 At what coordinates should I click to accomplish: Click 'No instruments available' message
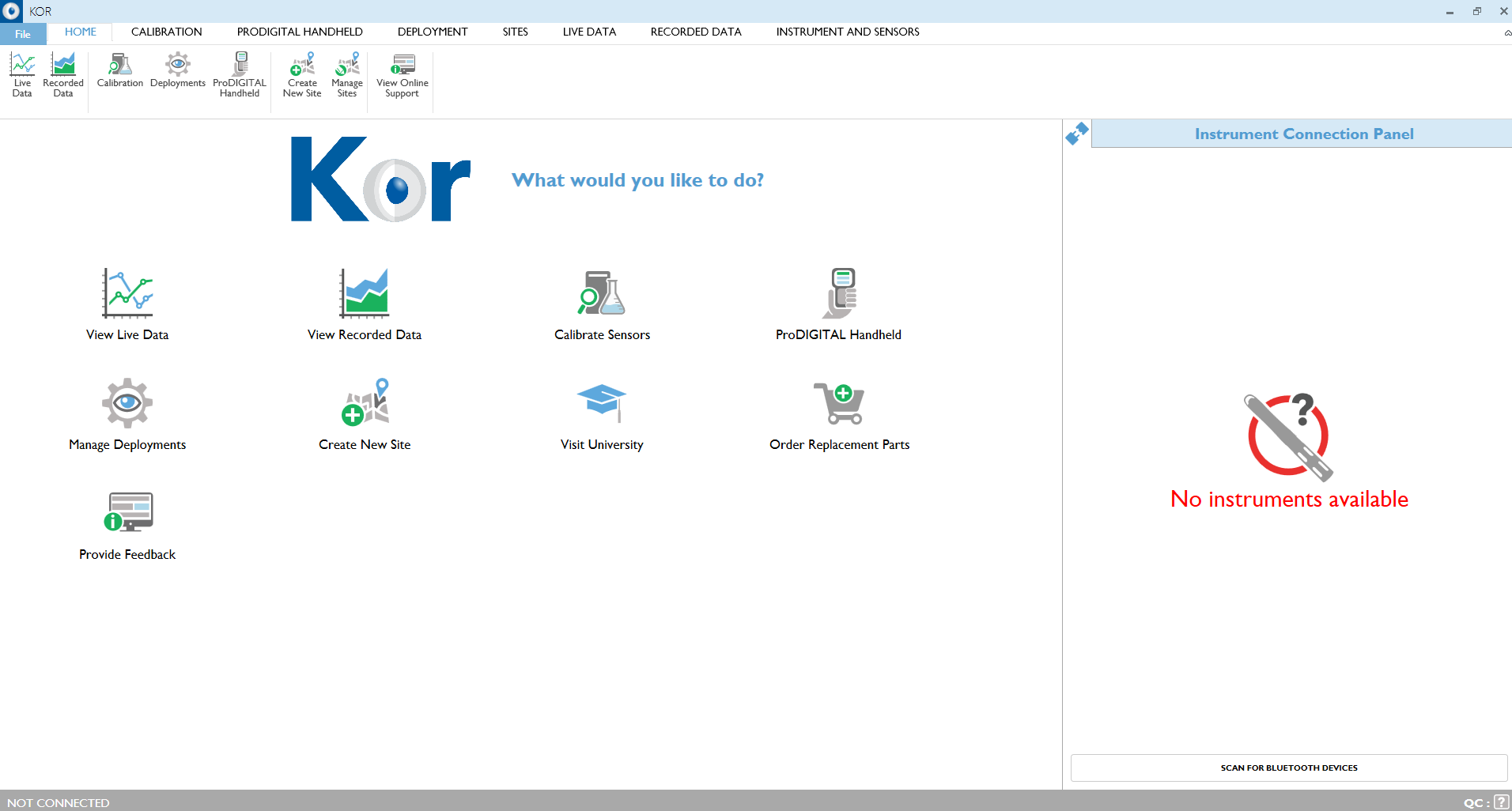pos(1289,500)
